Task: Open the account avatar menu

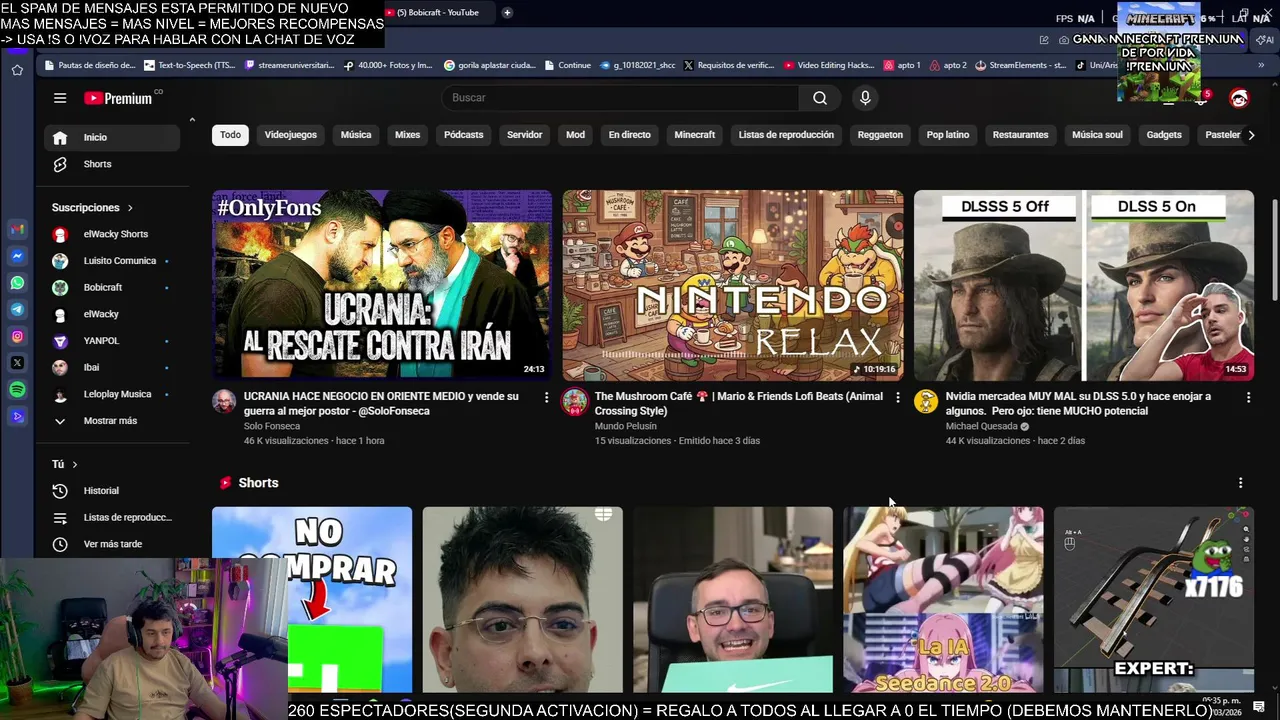Action: pos(1239,98)
